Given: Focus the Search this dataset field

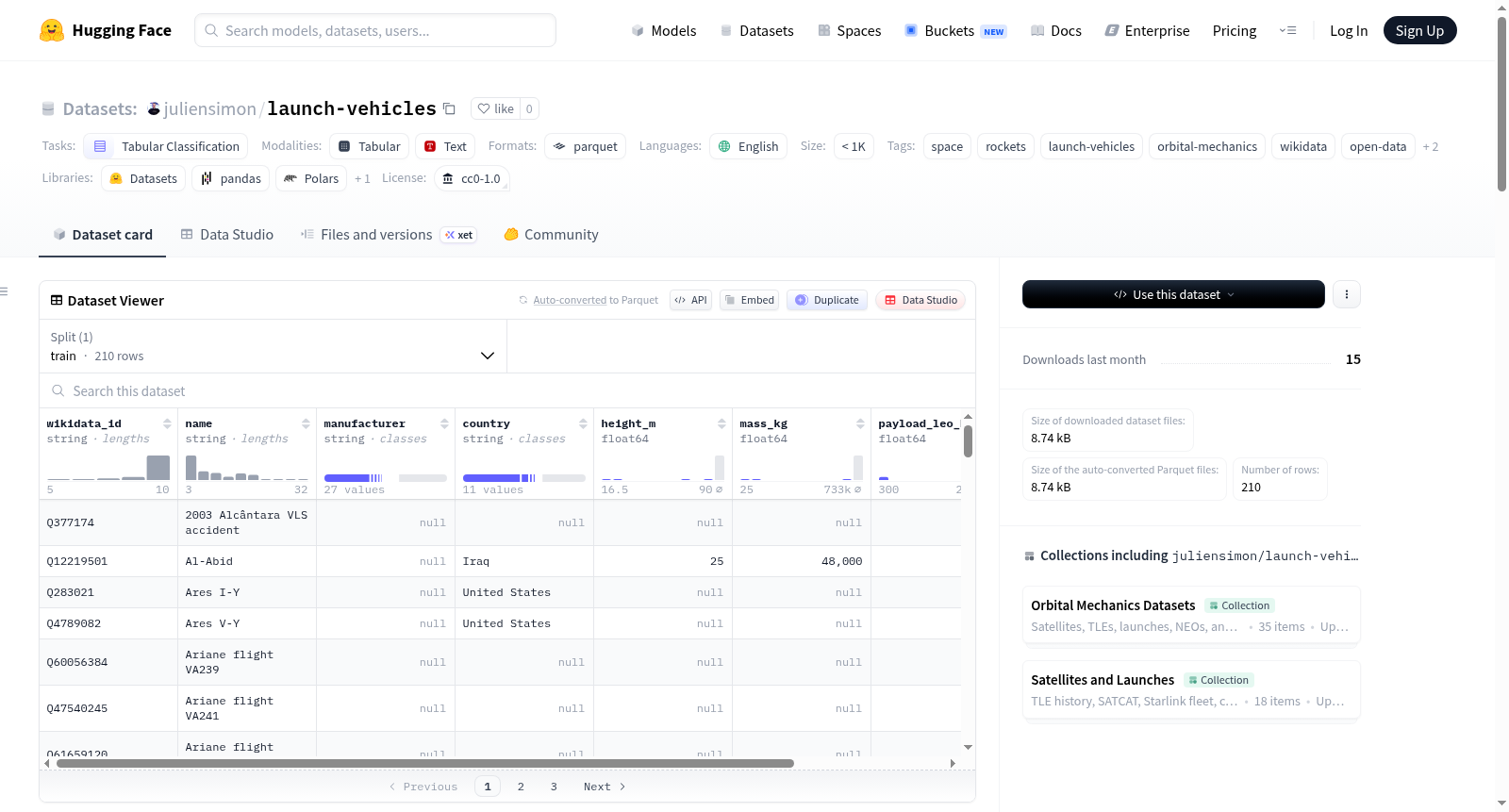Looking at the screenshot, I should 507,390.
